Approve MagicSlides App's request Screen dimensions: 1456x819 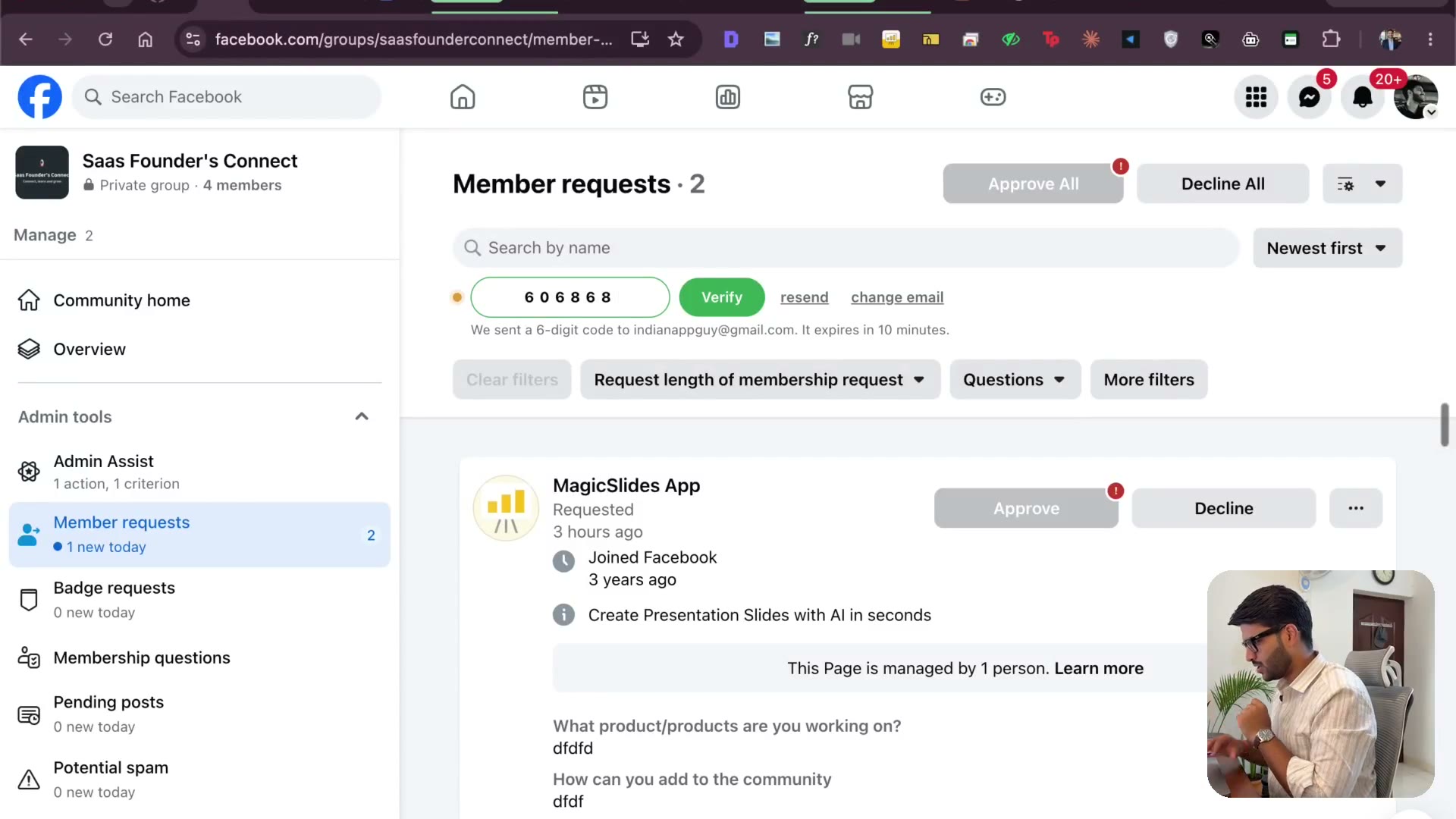point(1026,508)
